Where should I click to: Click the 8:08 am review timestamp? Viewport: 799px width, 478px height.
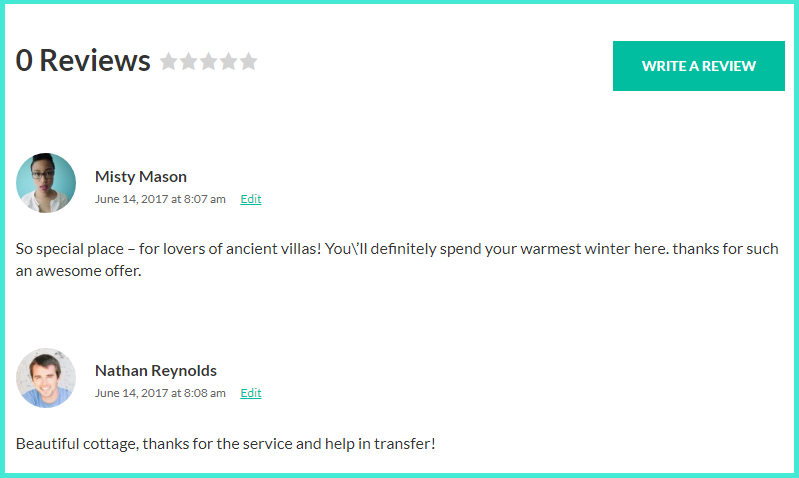pos(204,393)
